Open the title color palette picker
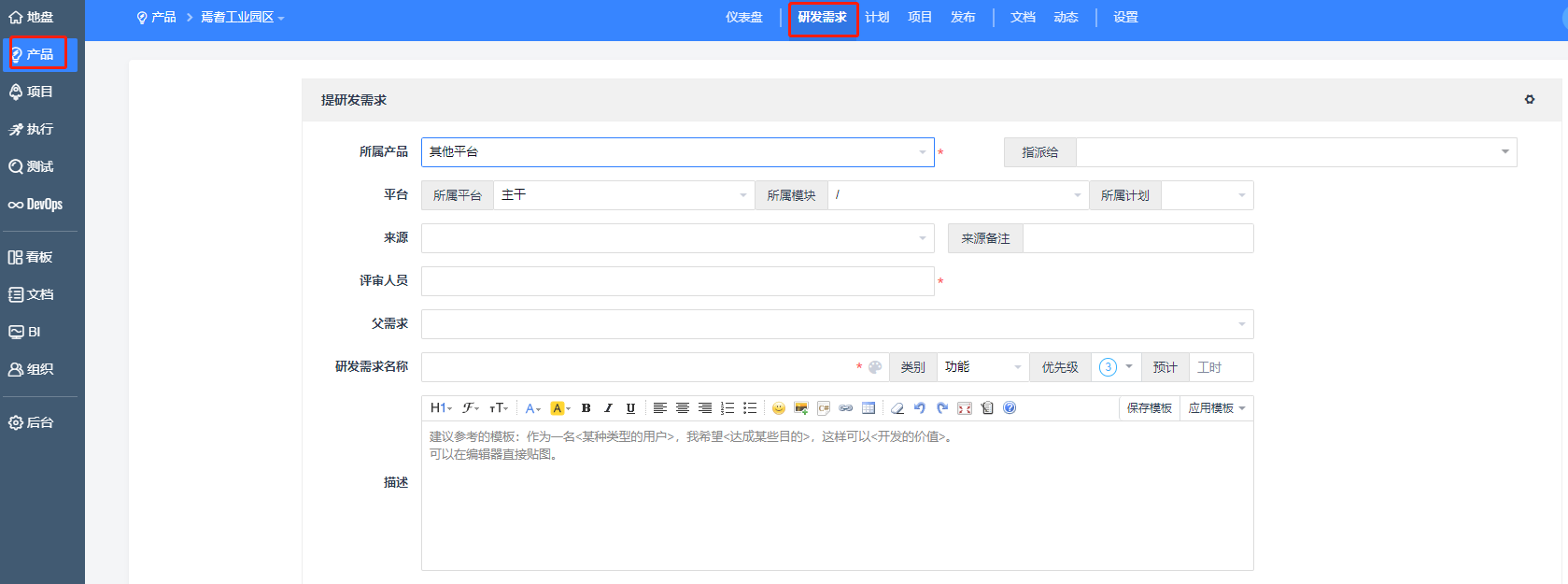Screen dimensions: 1568x584 875,367
